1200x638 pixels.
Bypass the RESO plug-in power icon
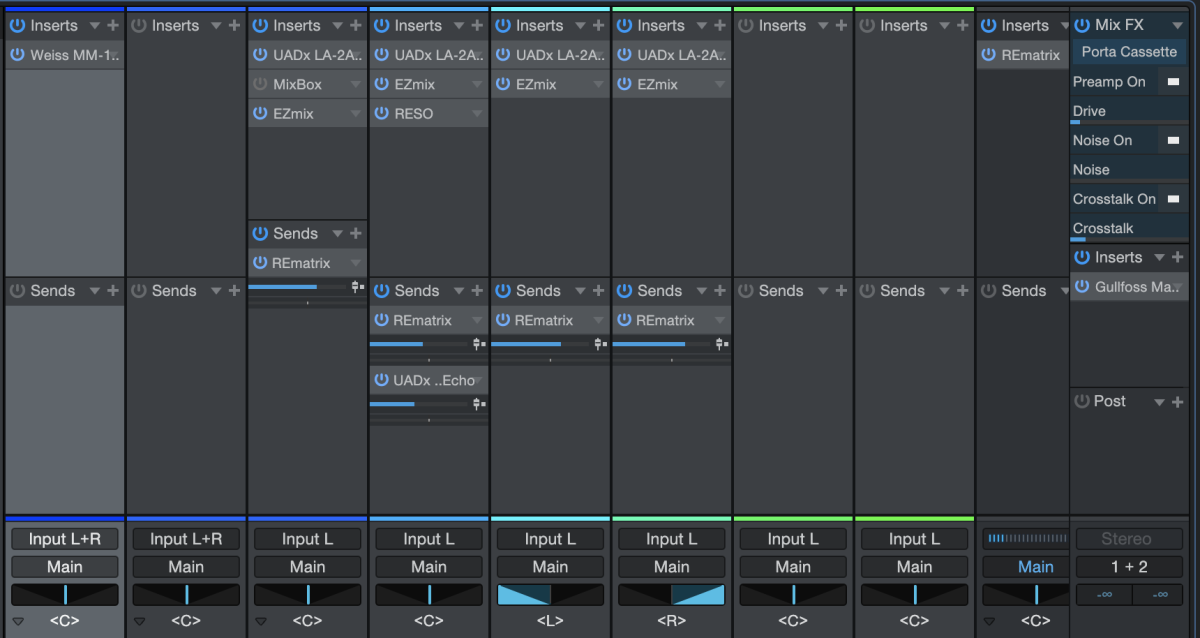(381, 113)
